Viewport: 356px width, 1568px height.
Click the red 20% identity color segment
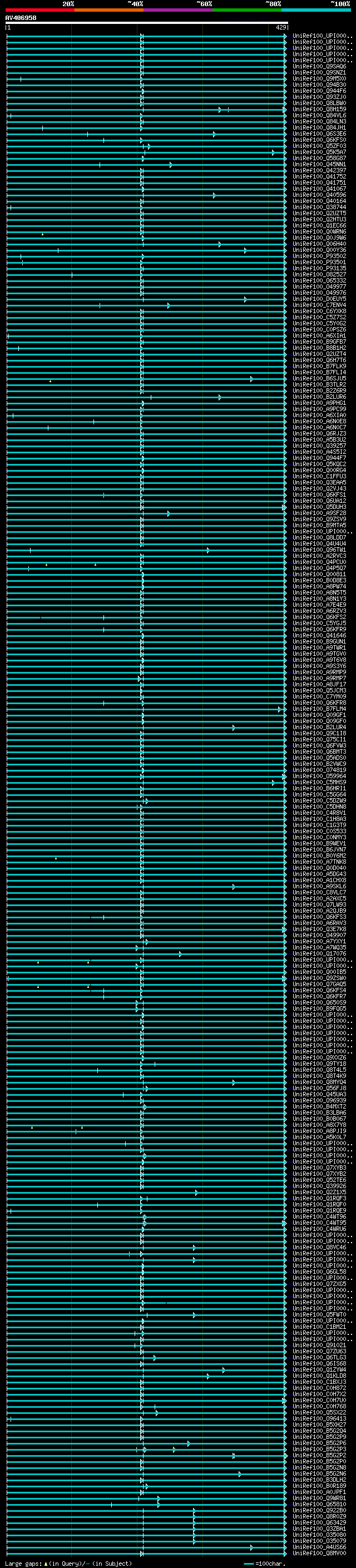pos(39,10)
